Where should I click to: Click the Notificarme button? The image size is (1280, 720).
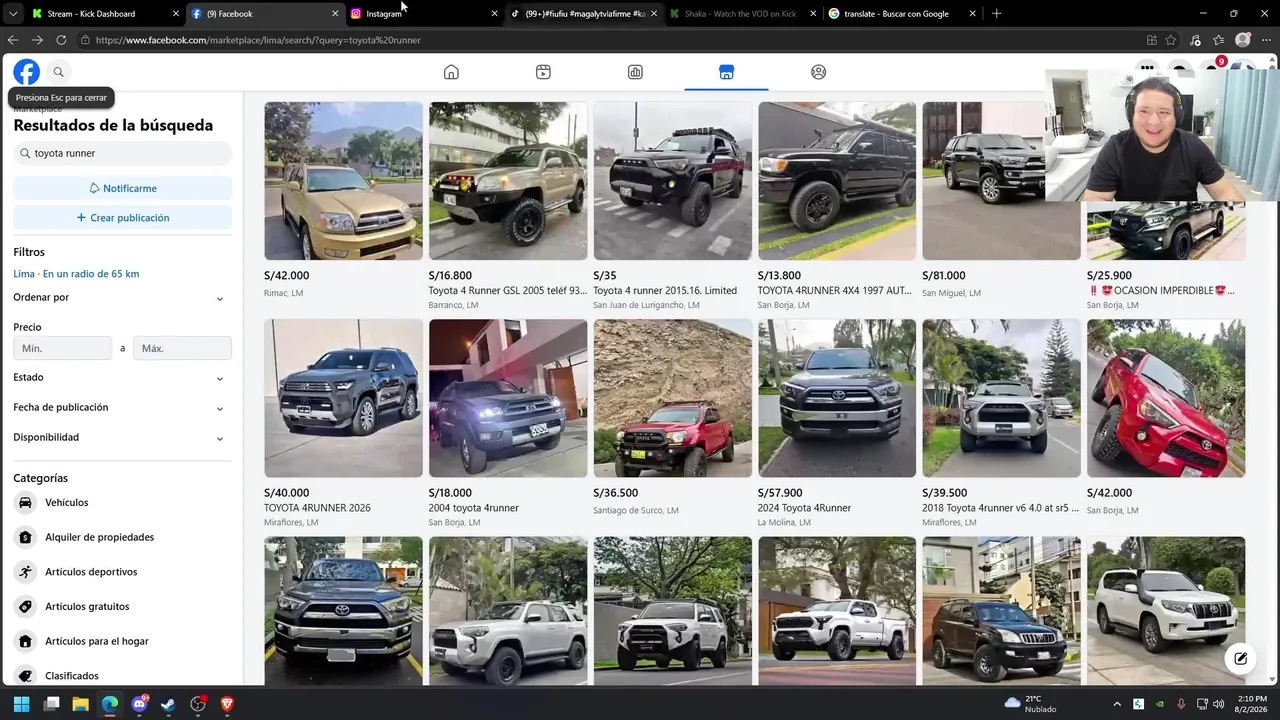click(x=122, y=188)
